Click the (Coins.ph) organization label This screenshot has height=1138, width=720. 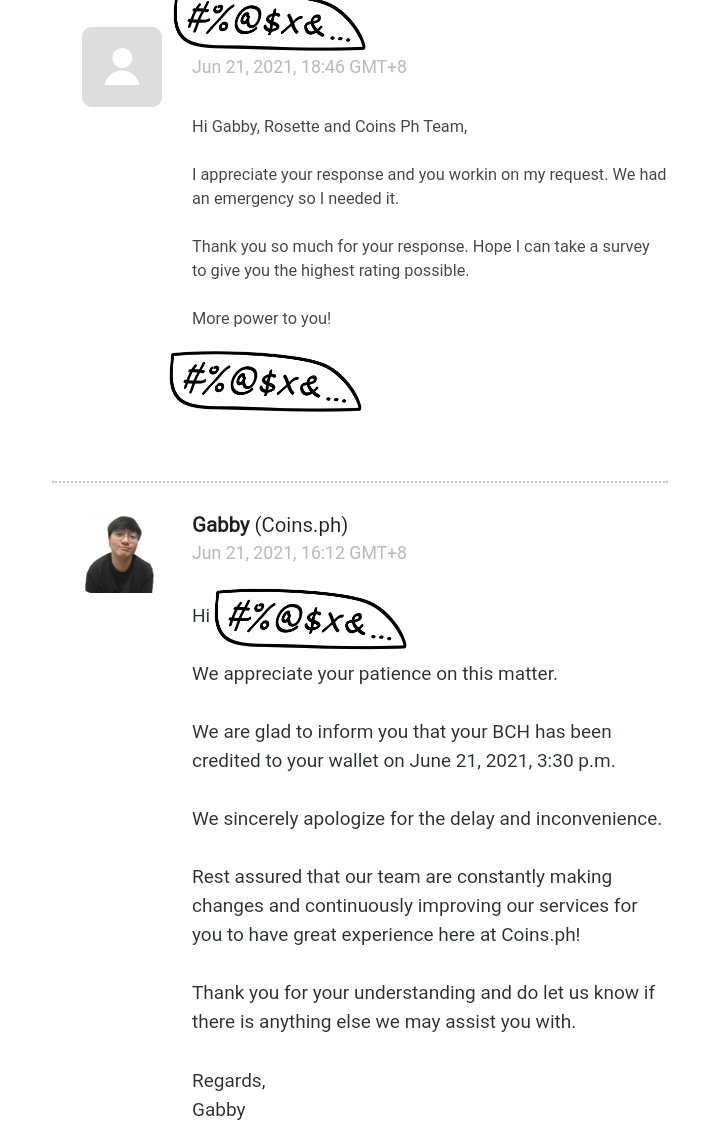[x=301, y=525]
